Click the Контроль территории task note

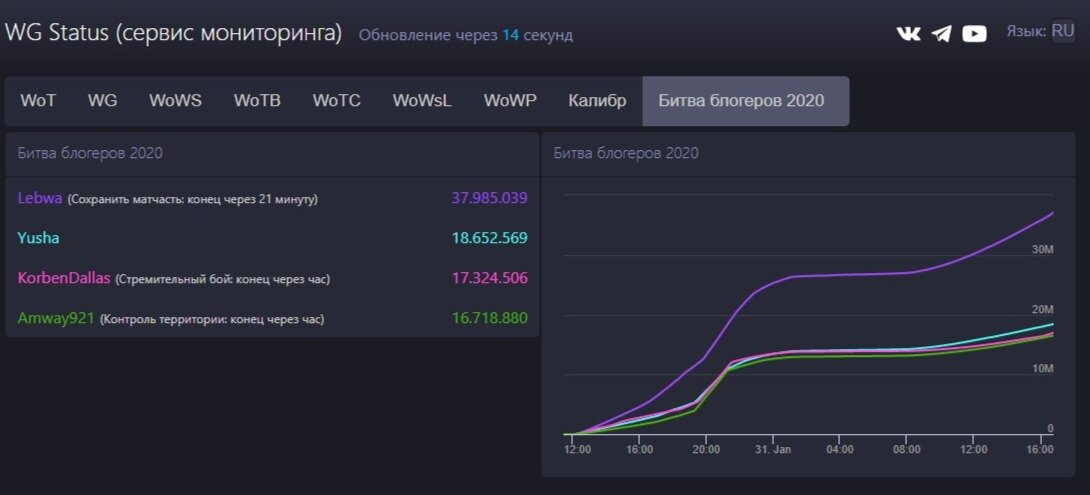212,320
